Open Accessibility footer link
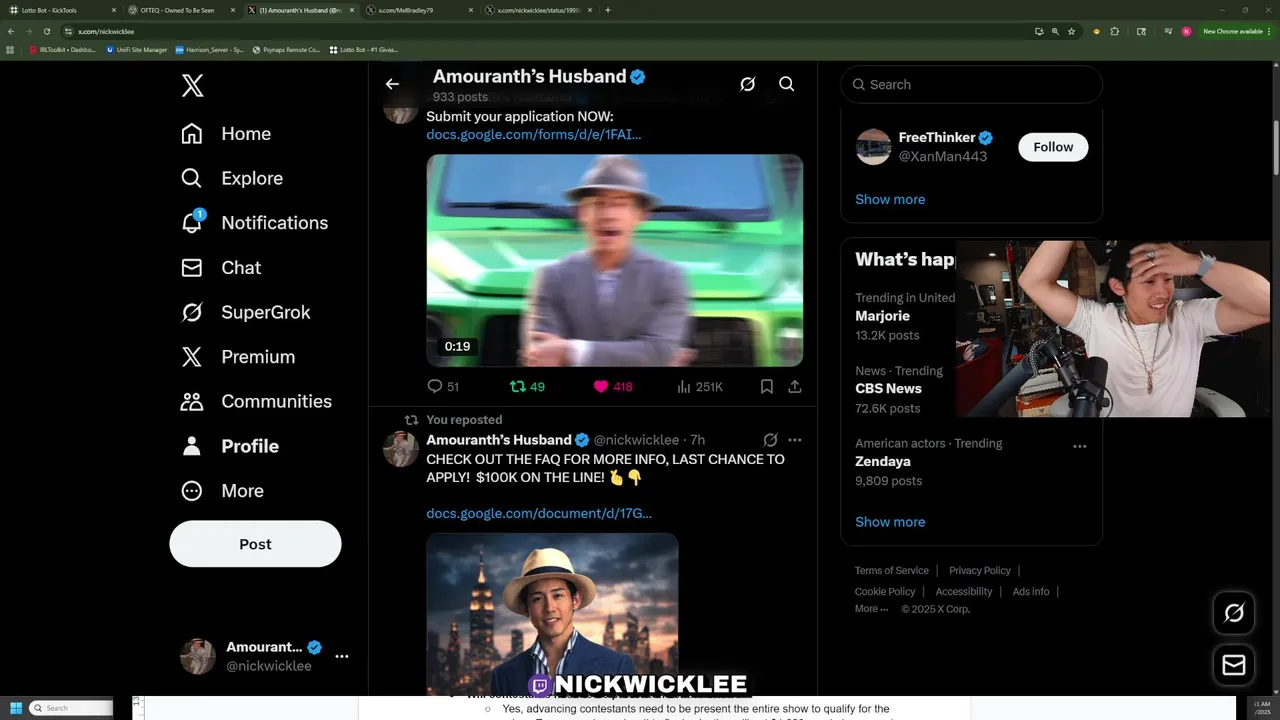Viewport: 1280px width, 720px height. tap(964, 591)
